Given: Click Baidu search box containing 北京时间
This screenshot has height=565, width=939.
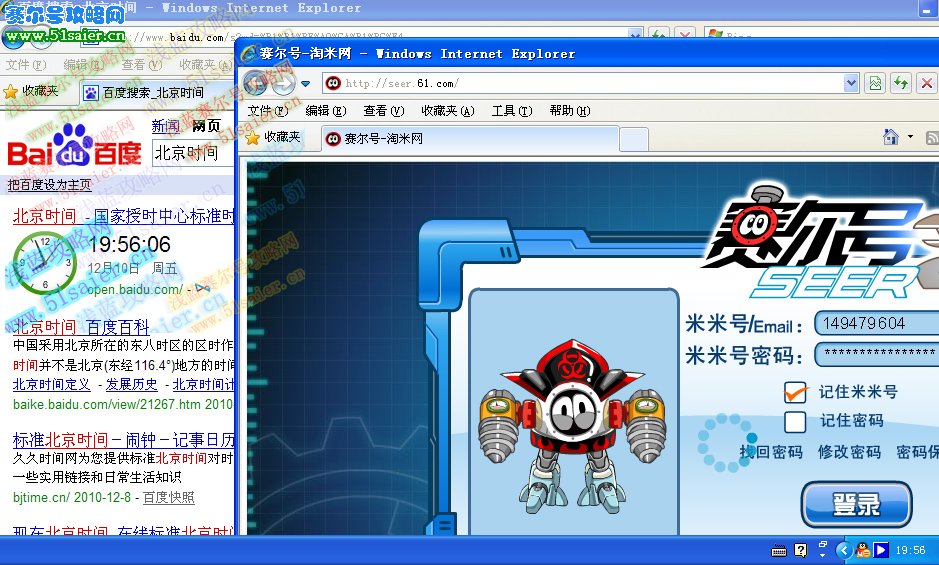Looking at the screenshot, I should (193, 153).
